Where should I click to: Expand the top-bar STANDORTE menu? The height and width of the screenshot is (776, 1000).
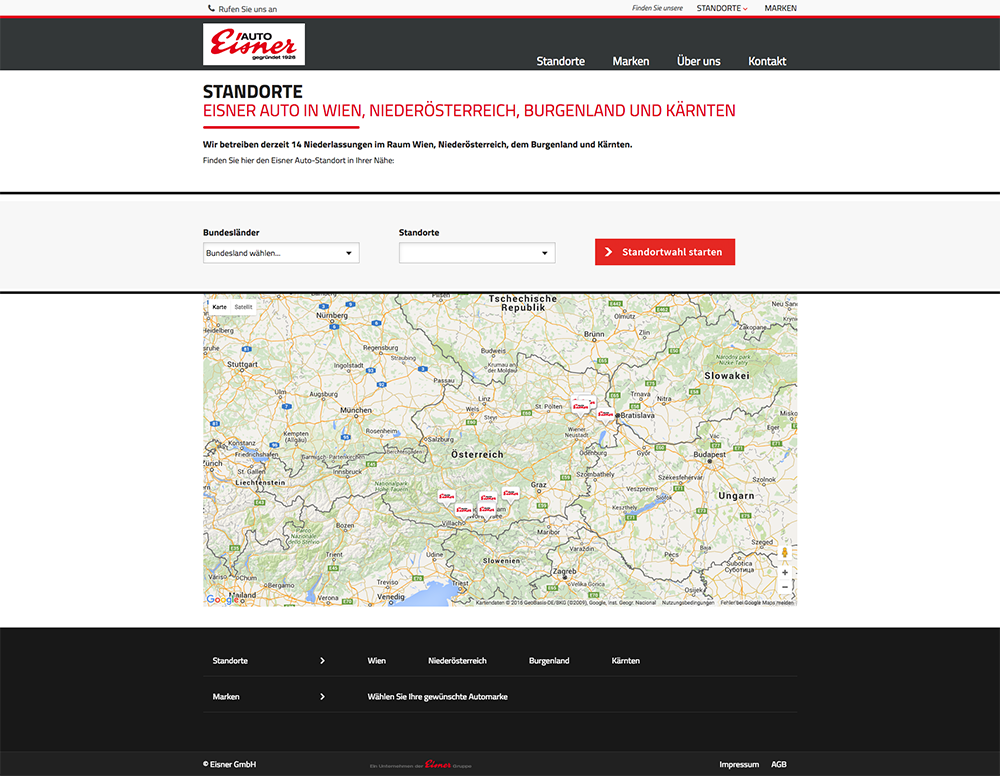tap(722, 8)
